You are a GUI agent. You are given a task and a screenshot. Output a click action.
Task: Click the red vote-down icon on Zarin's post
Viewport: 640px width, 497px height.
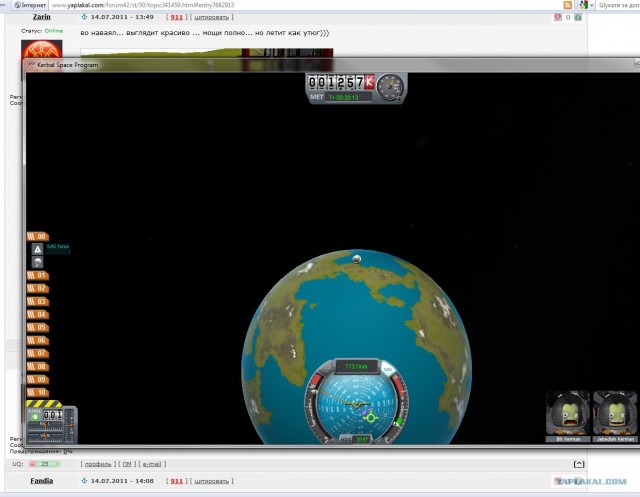click(558, 17)
